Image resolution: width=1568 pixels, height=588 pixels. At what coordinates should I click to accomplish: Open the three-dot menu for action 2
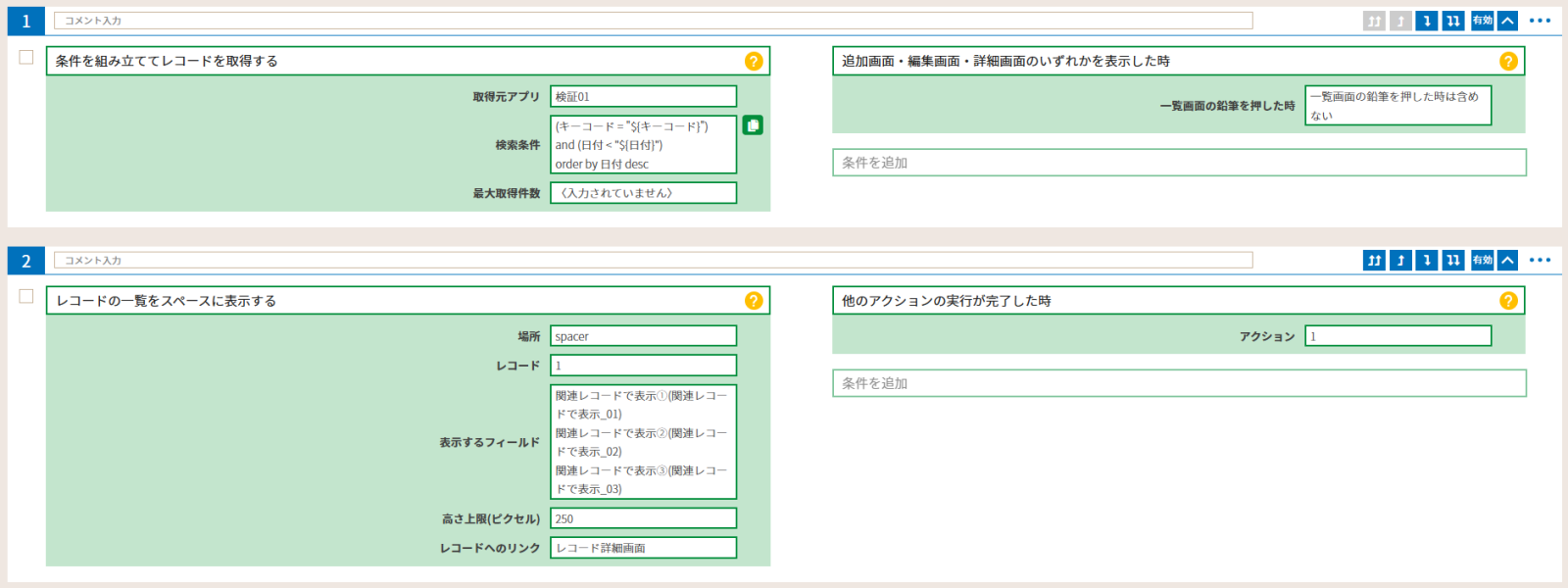1540,260
